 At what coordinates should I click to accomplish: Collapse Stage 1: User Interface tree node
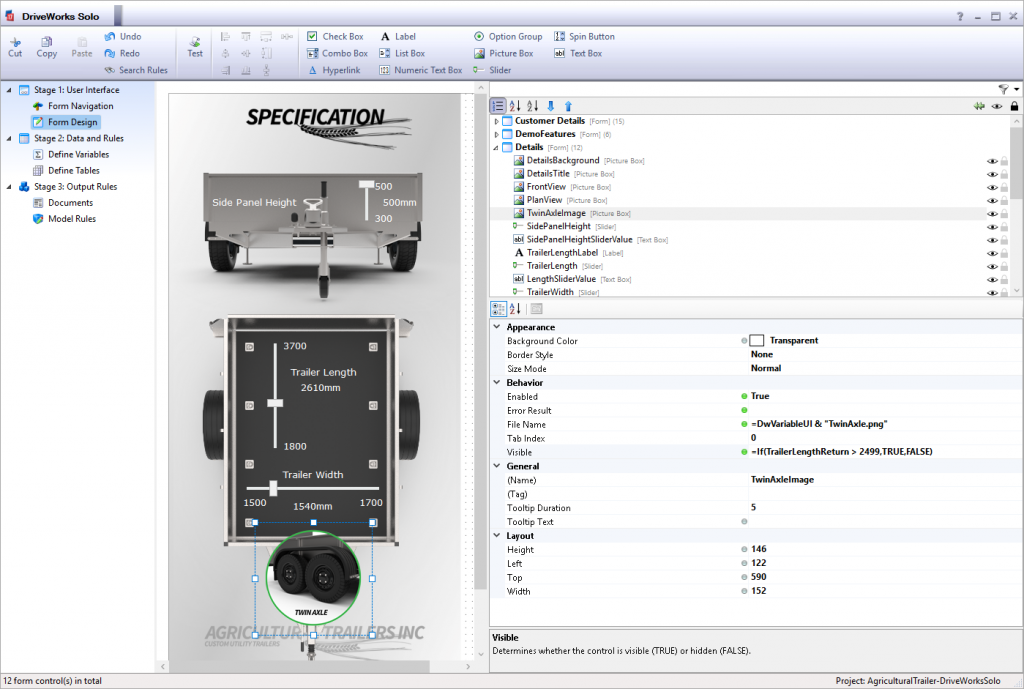pyautogui.click(x=9, y=90)
